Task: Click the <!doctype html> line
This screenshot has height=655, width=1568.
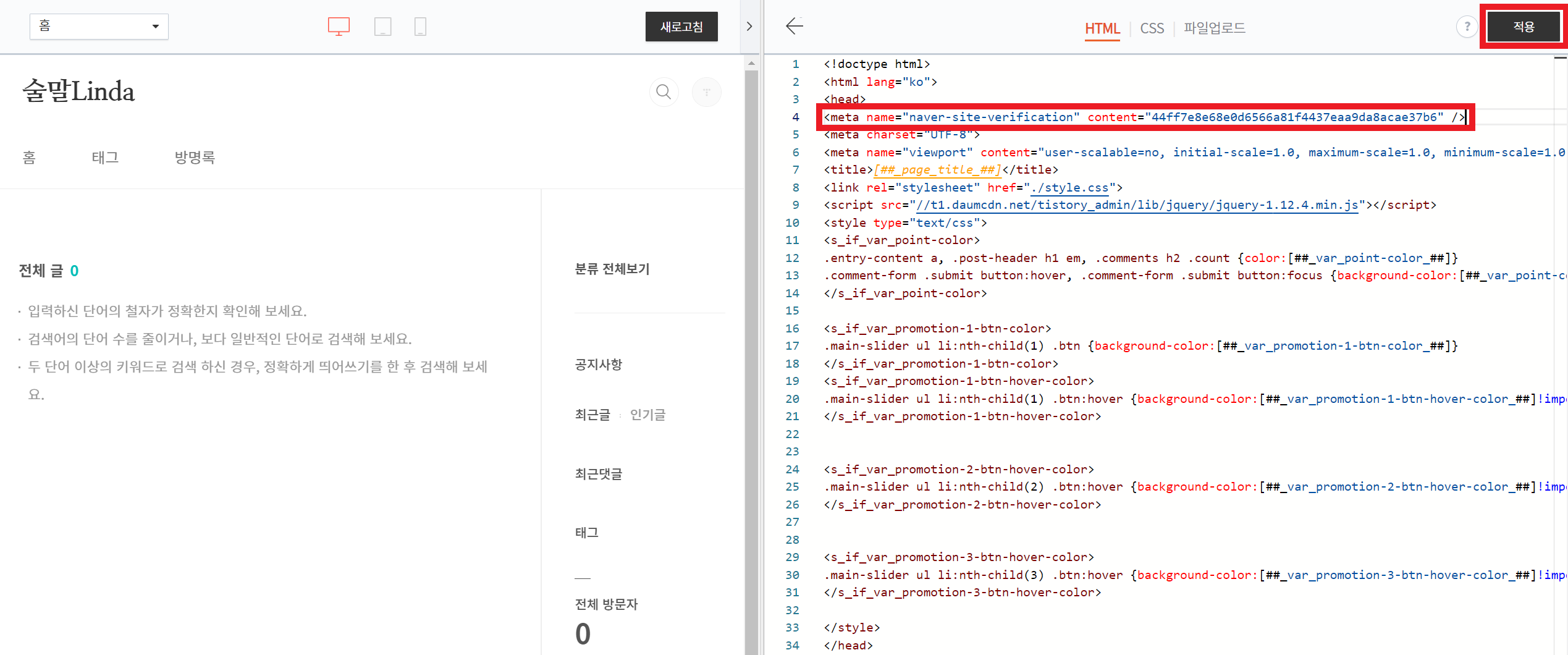Action: pyautogui.click(x=877, y=64)
